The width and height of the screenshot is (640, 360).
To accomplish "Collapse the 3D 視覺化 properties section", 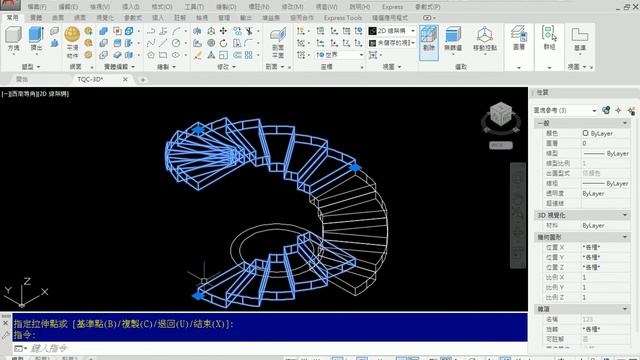I will click(x=625, y=215).
